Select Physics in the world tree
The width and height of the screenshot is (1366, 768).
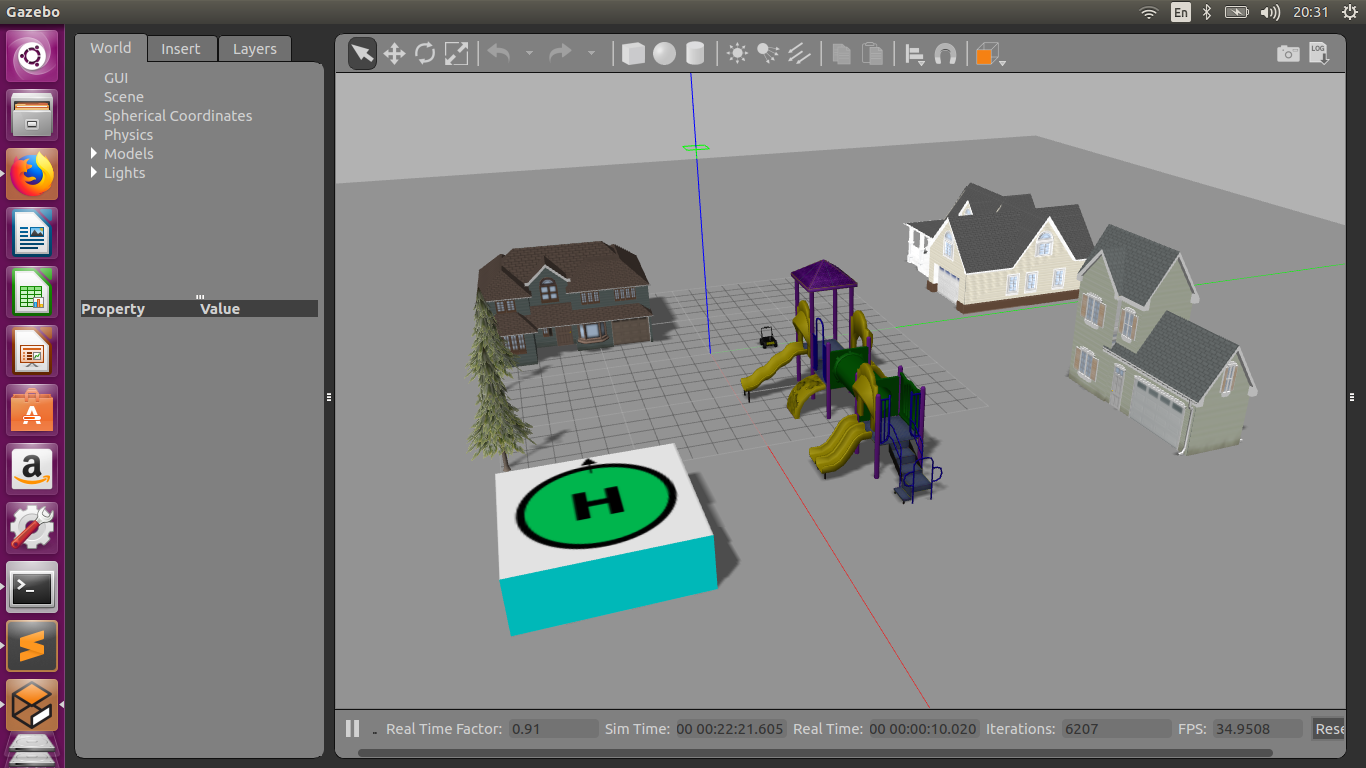point(128,135)
